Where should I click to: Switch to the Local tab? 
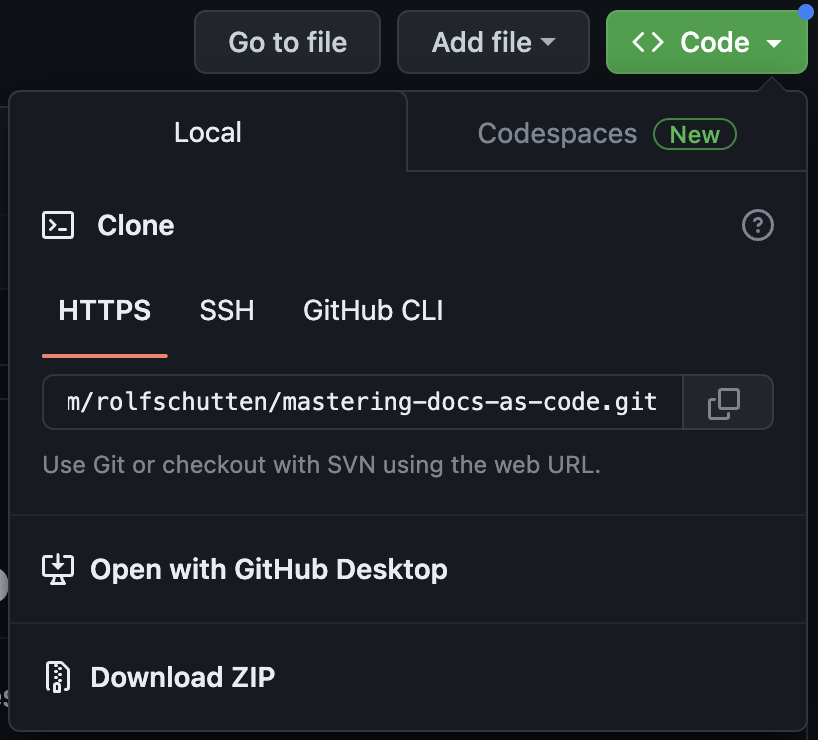(208, 133)
